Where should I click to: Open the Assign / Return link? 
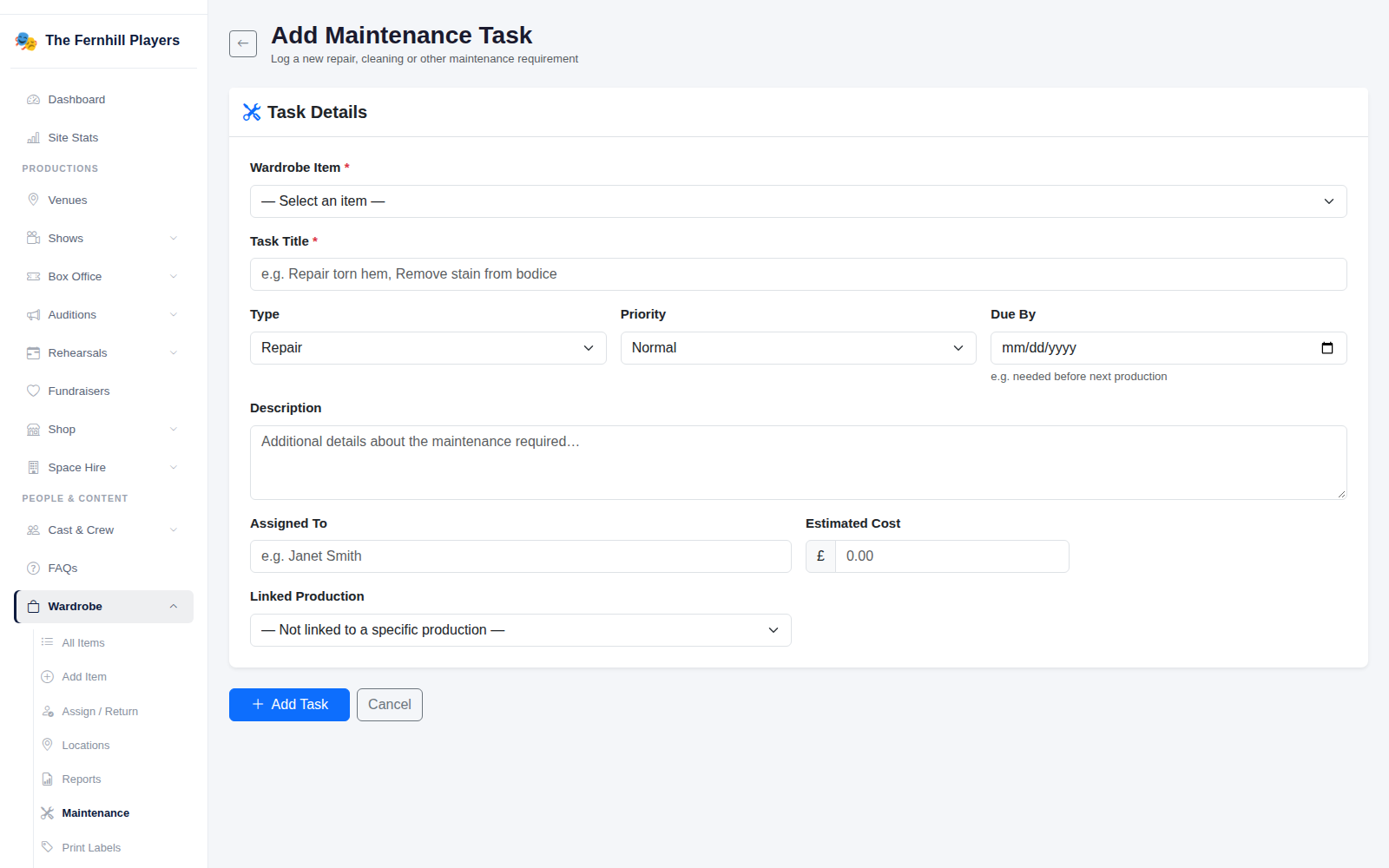(100, 711)
